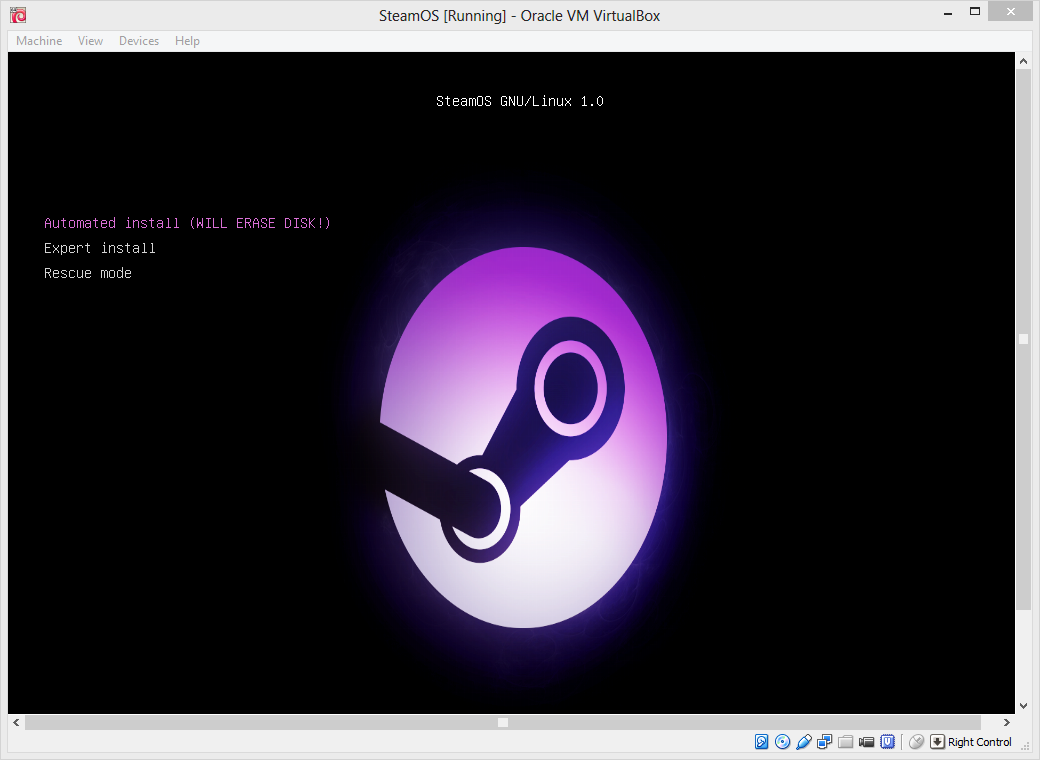
Task: Click the keyboard capture arrow icon
Action: pos(937,741)
